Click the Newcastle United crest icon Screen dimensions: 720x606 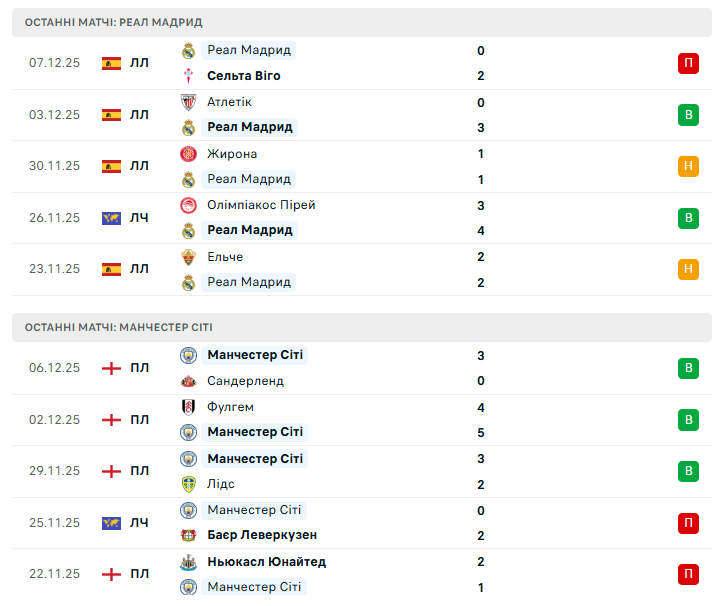188,562
